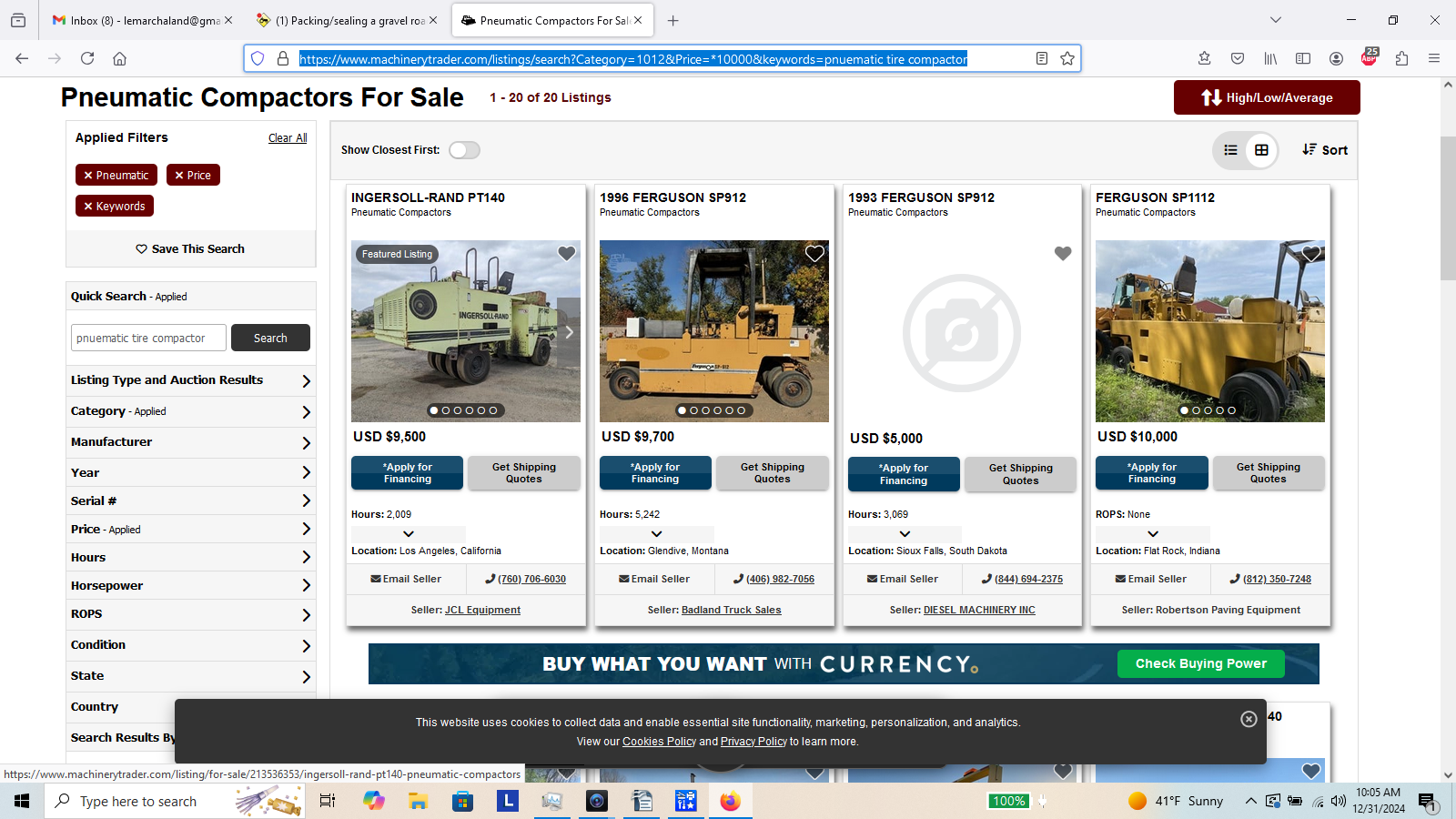1456x819 pixels.
Task: Switch to grid view icon
Action: pos(1261,150)
